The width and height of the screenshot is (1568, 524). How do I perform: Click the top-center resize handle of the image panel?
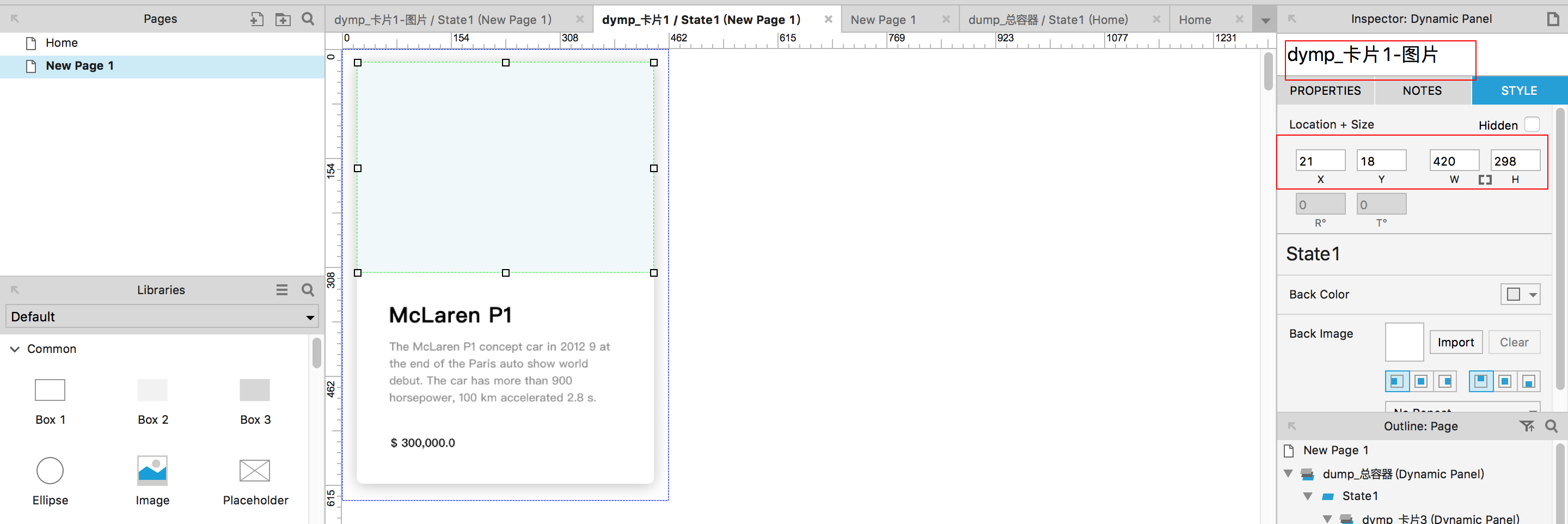tap(505, 63)
